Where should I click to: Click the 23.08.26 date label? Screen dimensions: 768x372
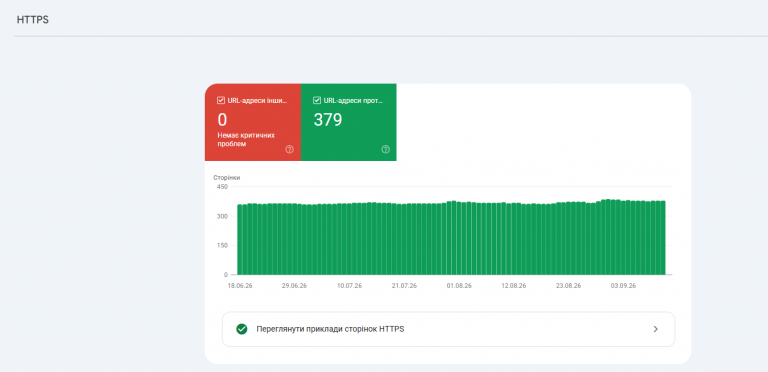[x=569, y=286]
